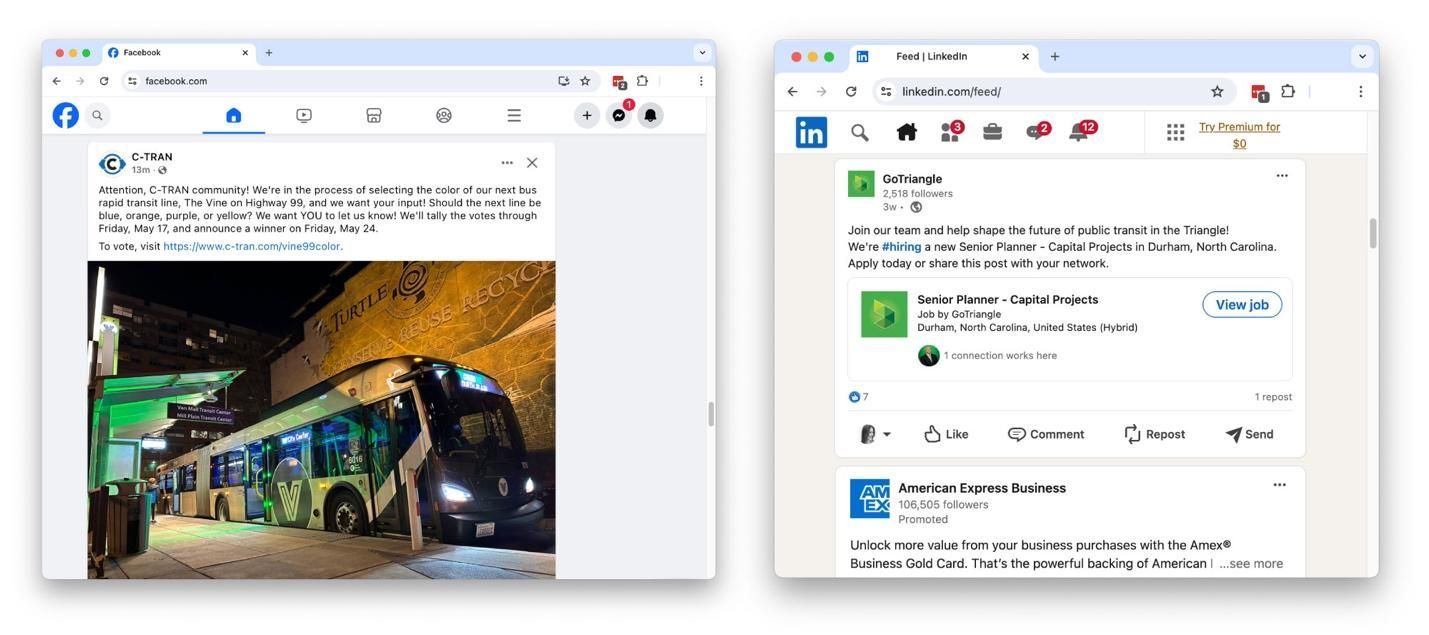Open the Facebook Groups tab
1429x635 pixels.
(444, 115)
